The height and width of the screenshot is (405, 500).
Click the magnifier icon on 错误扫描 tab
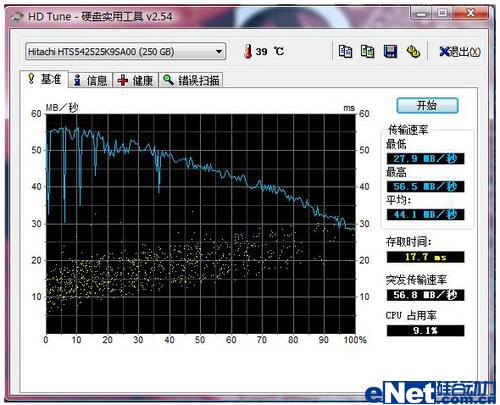[168, 80]
